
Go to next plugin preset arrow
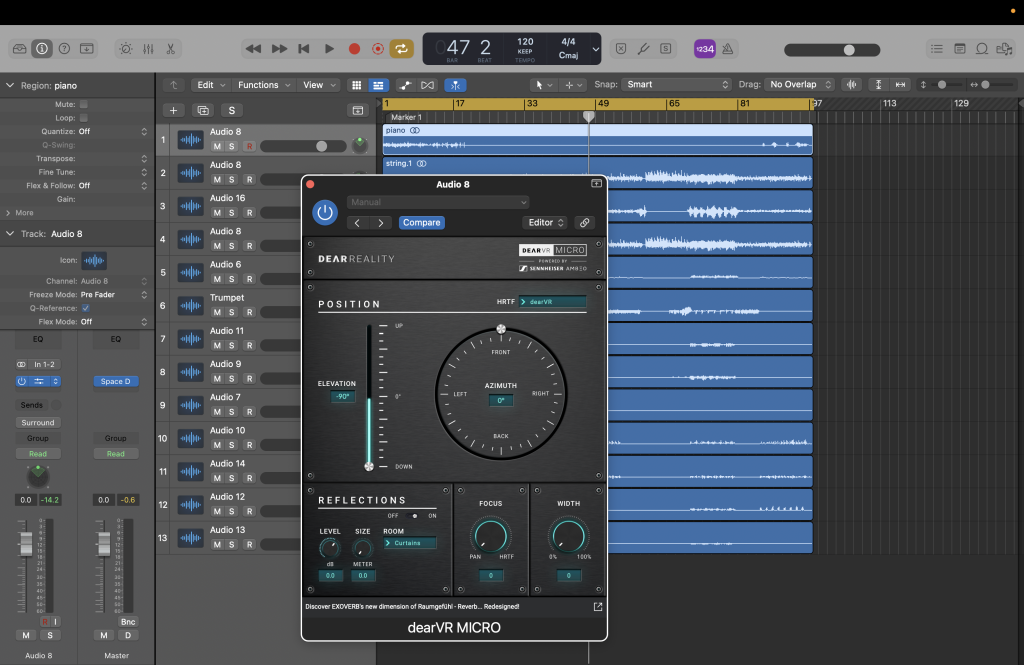[381, 223]
